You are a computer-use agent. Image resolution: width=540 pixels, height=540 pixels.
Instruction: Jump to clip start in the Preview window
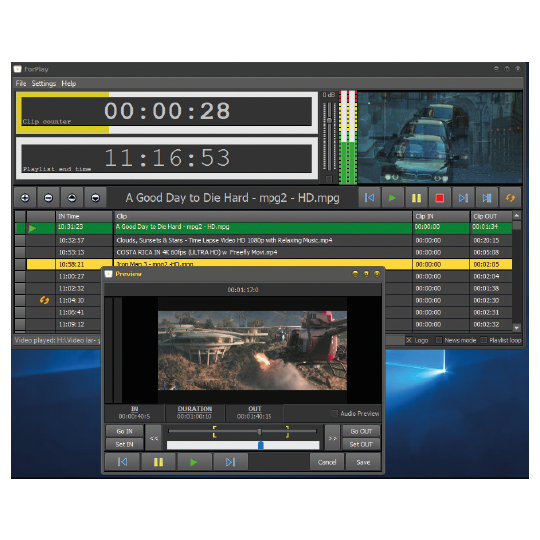[122, 462]
